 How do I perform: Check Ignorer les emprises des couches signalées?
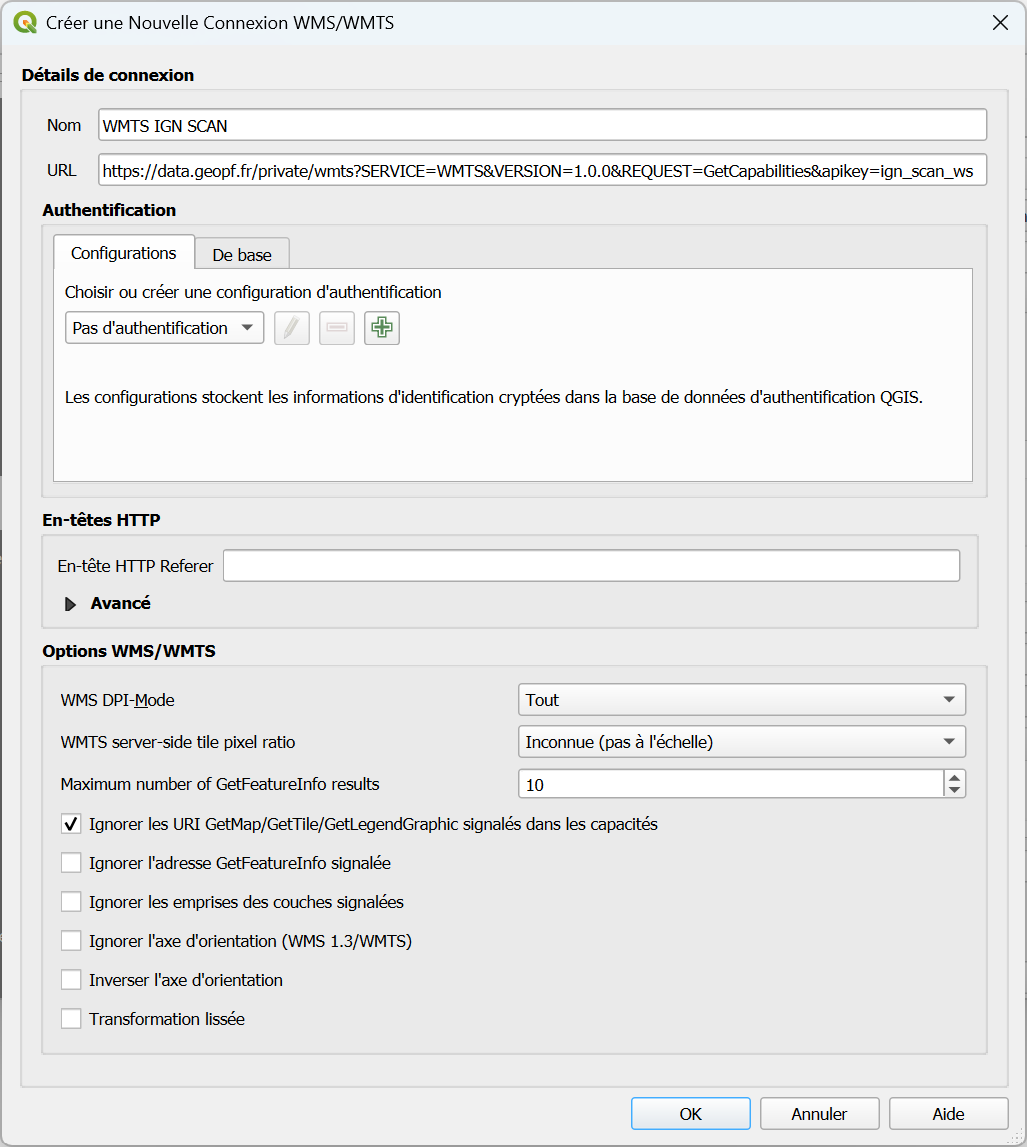71,902
